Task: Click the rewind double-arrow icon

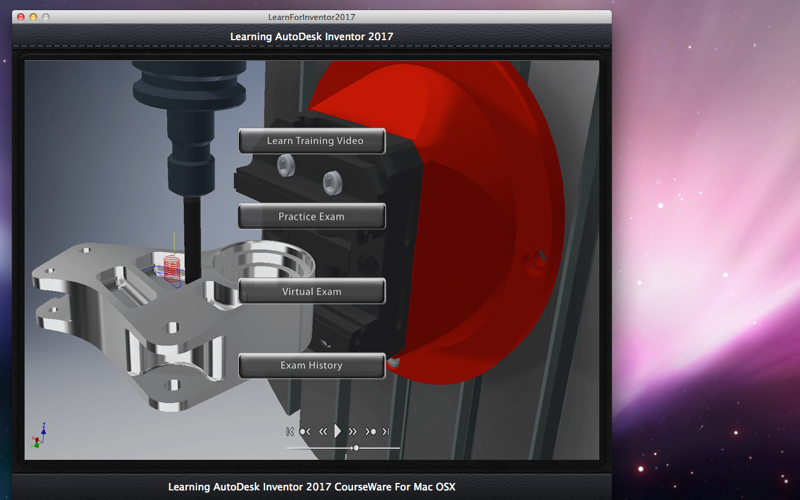Action: (323, 432)
